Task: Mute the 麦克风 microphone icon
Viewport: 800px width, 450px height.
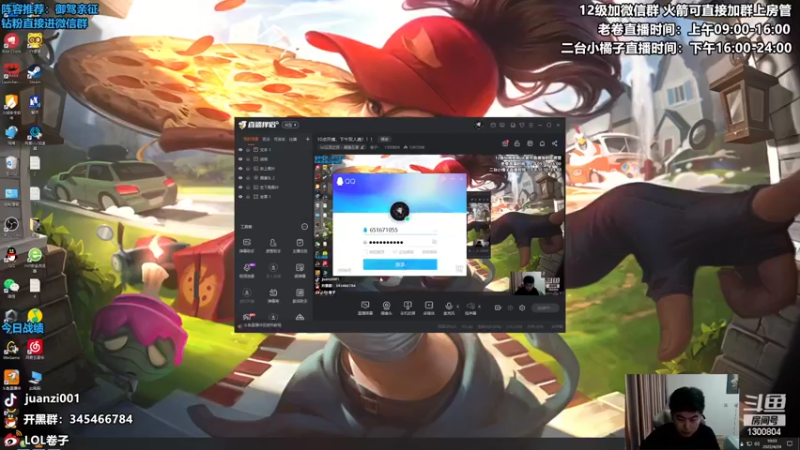Action: coord(449,306)
